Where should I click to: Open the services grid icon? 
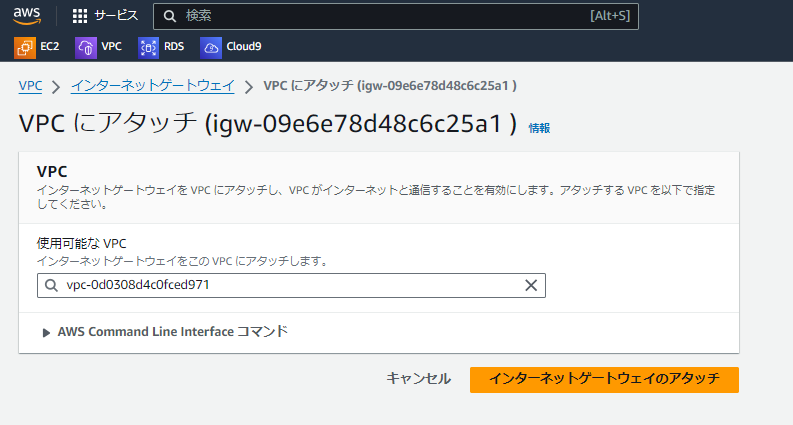[79, 16]
